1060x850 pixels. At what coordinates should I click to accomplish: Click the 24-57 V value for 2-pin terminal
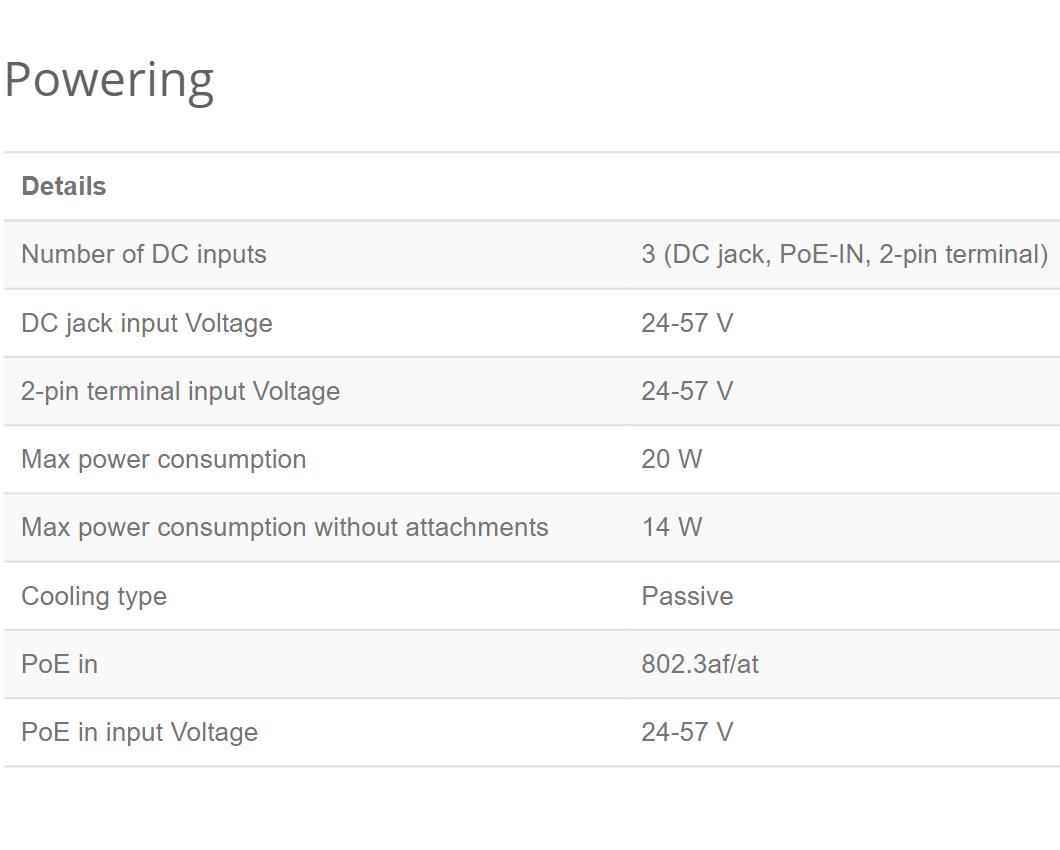click(687, 391)
